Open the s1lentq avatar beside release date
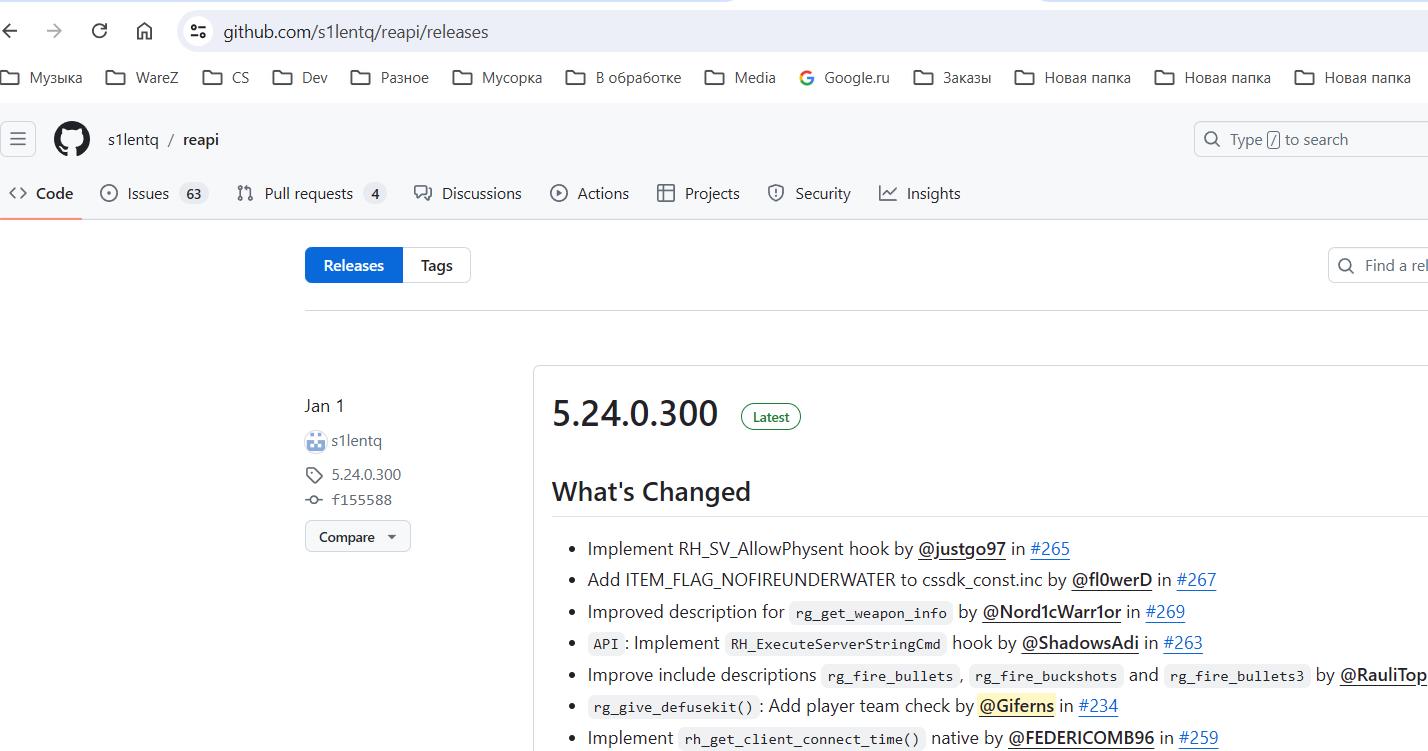 (316, 441)
